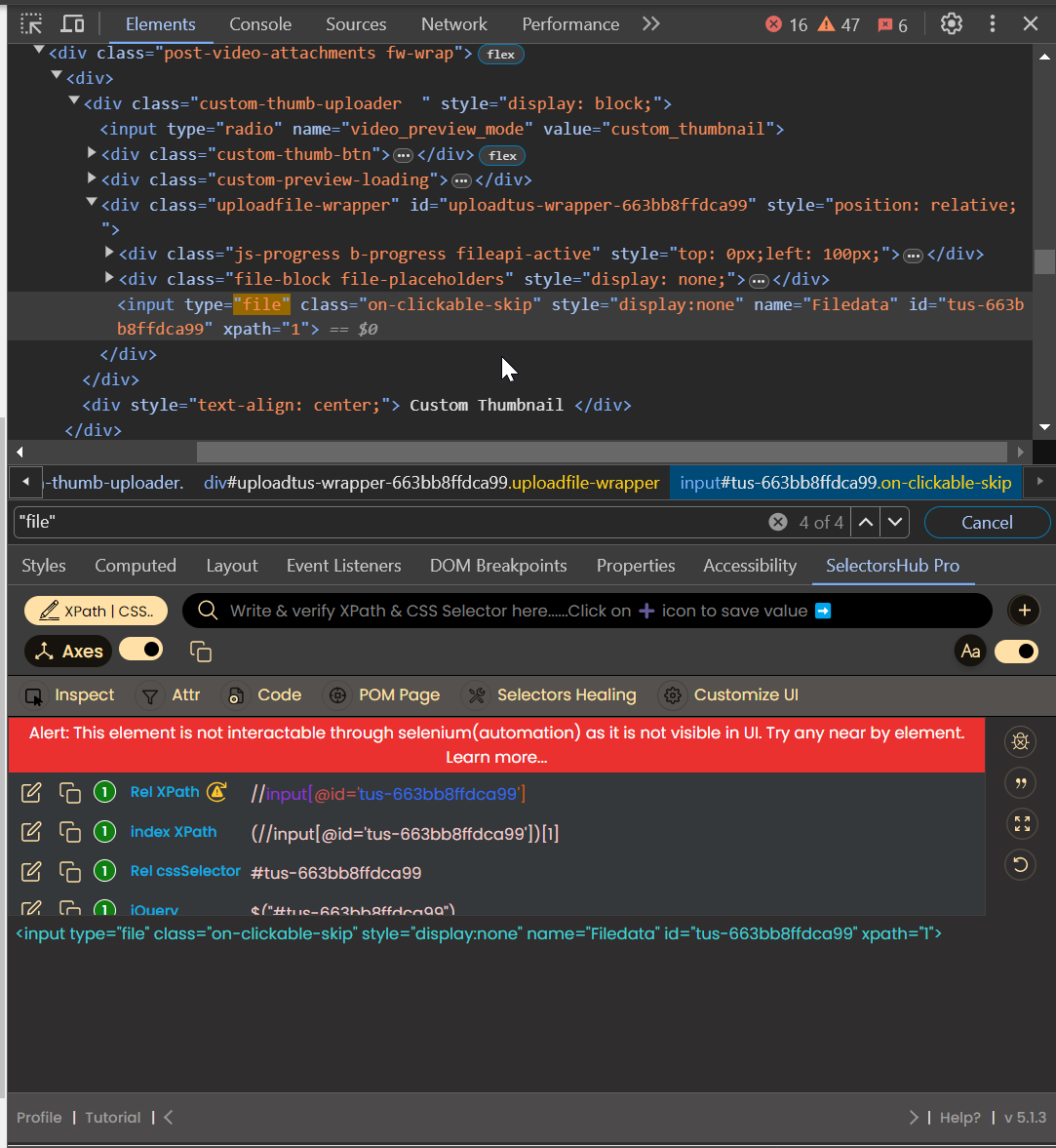Toggle device toolbar icon
Viewport: 1056px width, 1148px height.
point(72,24)
